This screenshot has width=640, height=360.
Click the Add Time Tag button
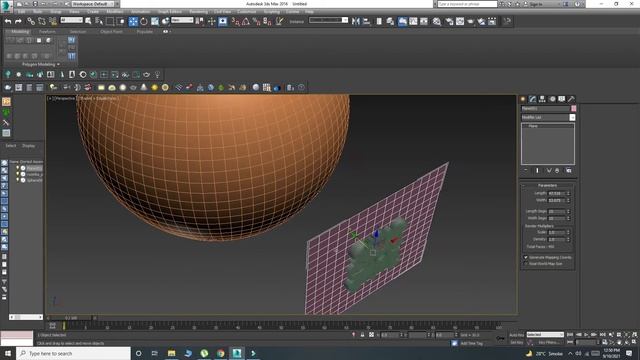[x=471, y=343]
